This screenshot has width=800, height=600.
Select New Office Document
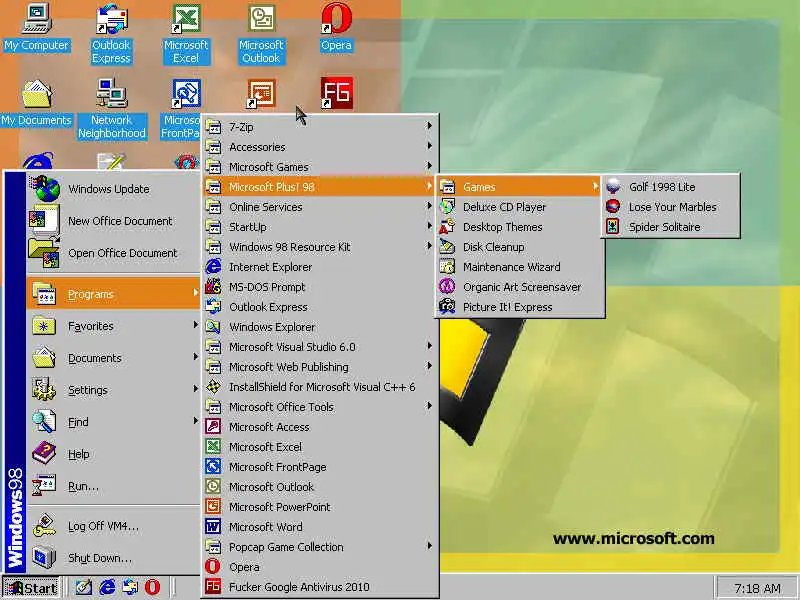tap(113, 220)
